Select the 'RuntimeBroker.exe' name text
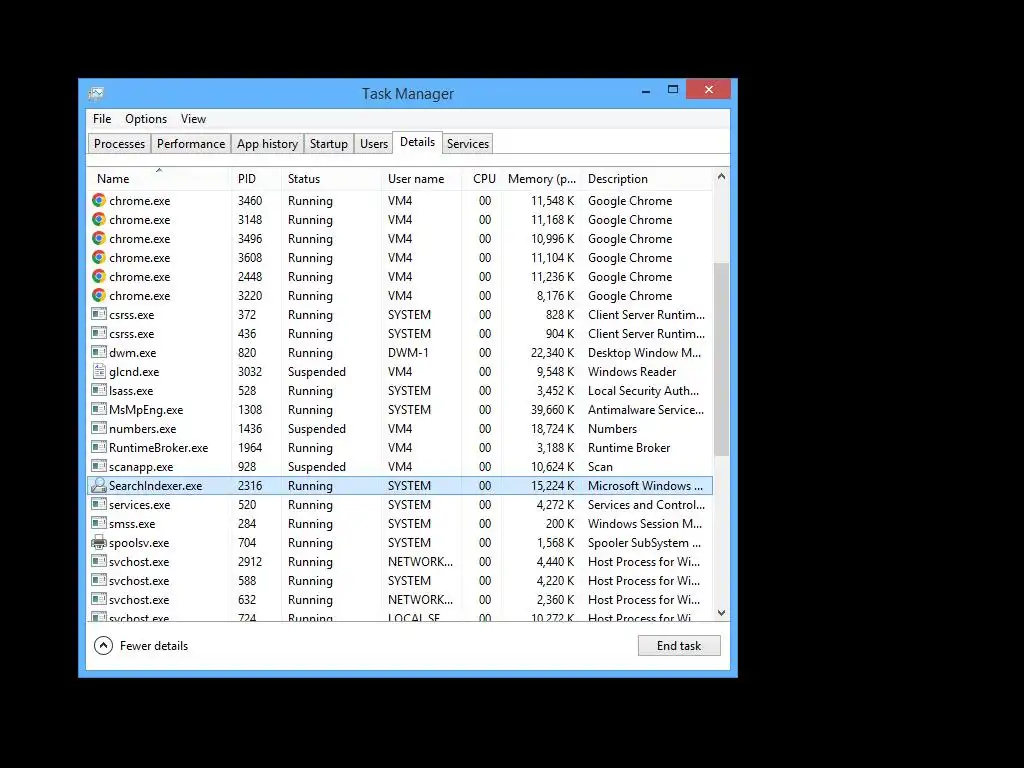 click(159, 447)
